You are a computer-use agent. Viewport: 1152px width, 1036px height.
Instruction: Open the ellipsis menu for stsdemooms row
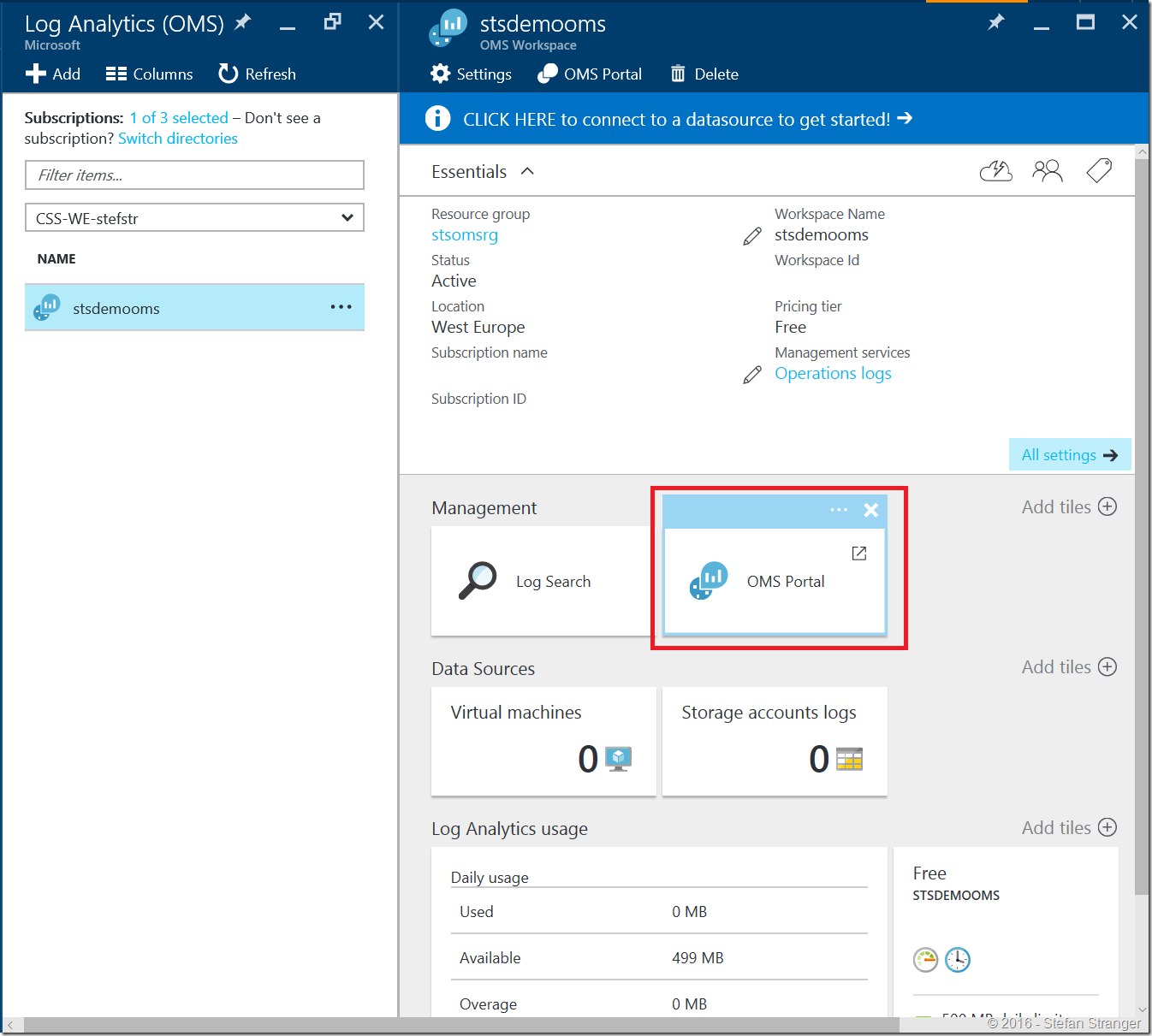click(x=341, y=306)
